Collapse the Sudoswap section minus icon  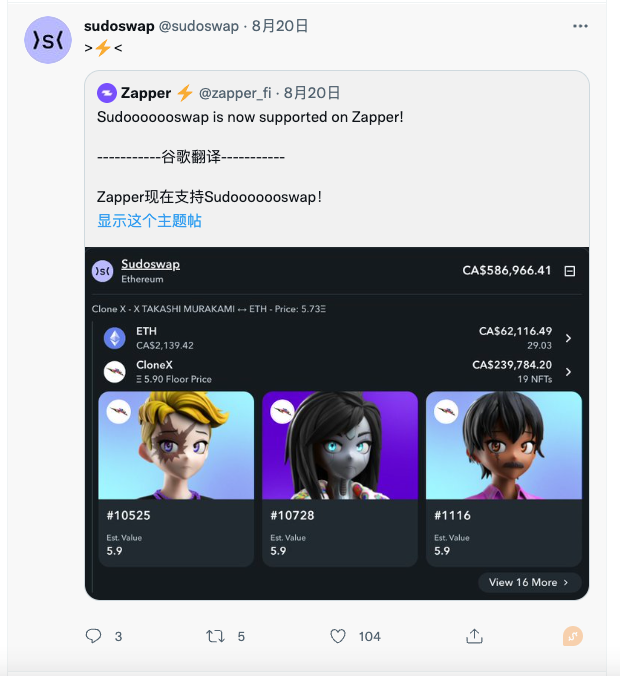pos(570,271)
